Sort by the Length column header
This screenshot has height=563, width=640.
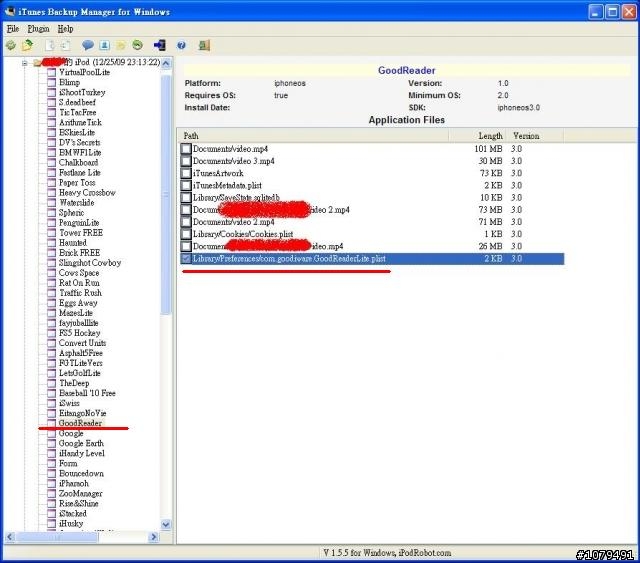point(477,136)
